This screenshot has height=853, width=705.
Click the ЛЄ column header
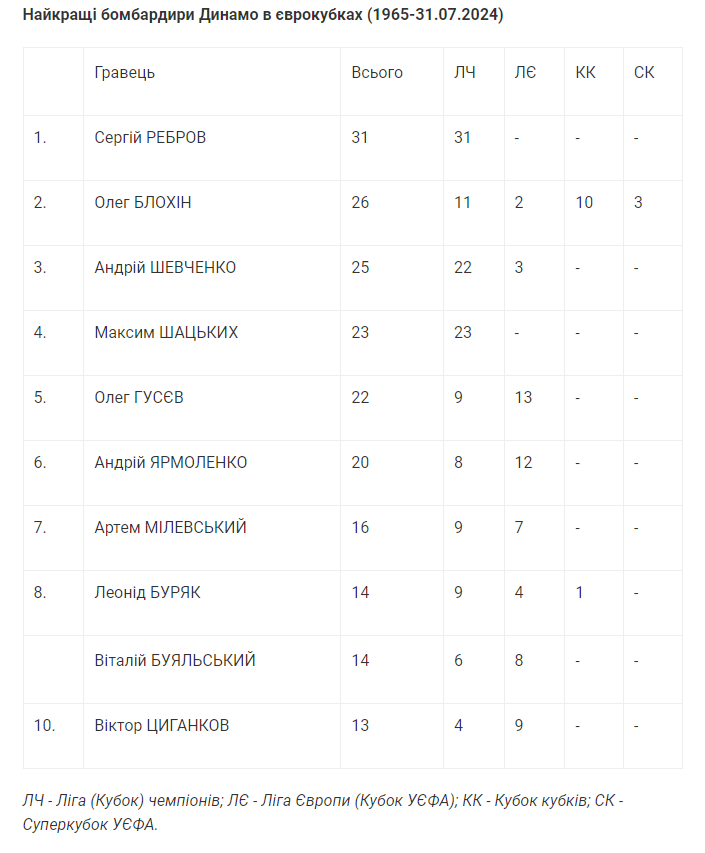[525, 73]
